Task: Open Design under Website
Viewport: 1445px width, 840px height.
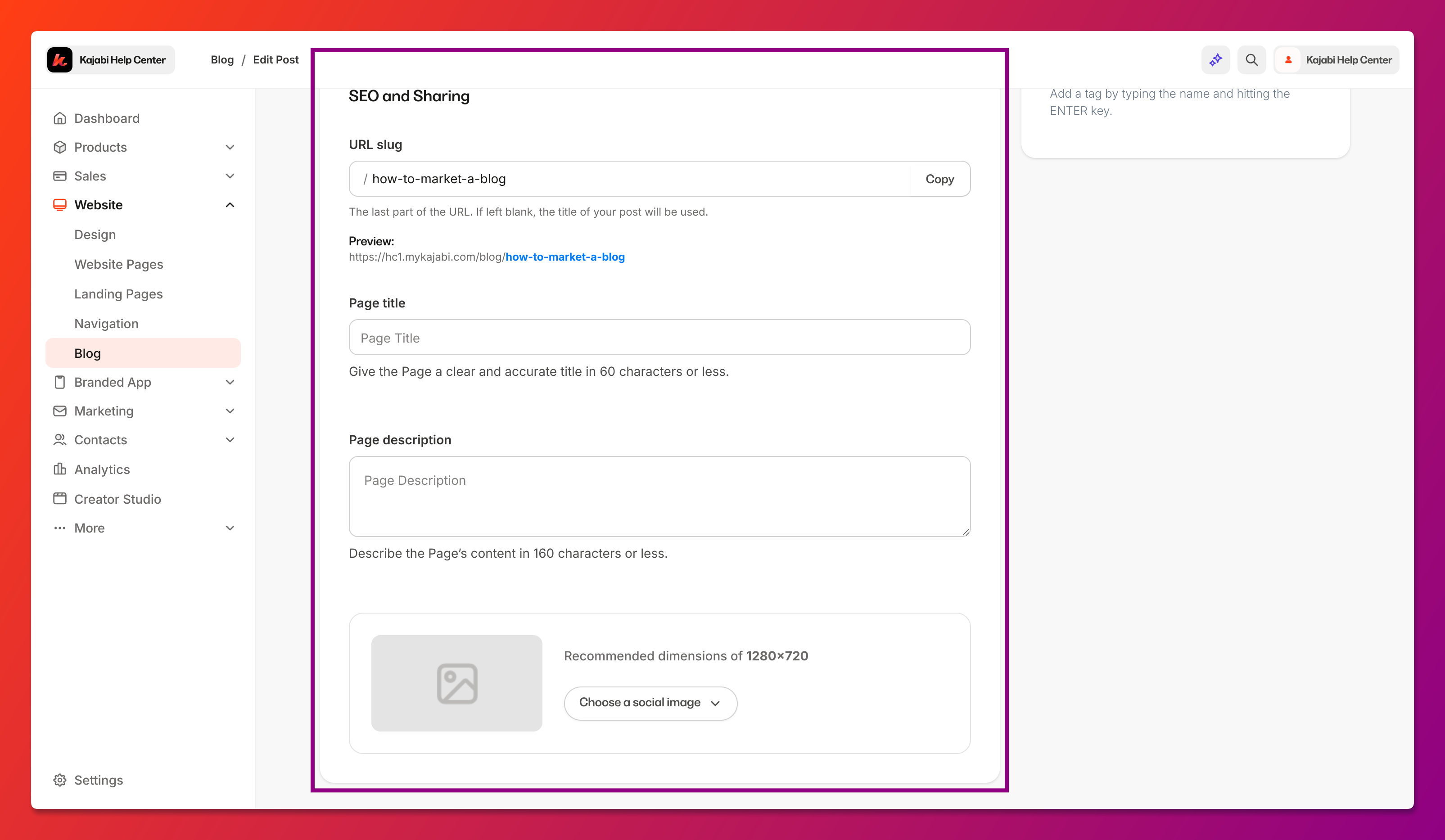Action: 95,235
